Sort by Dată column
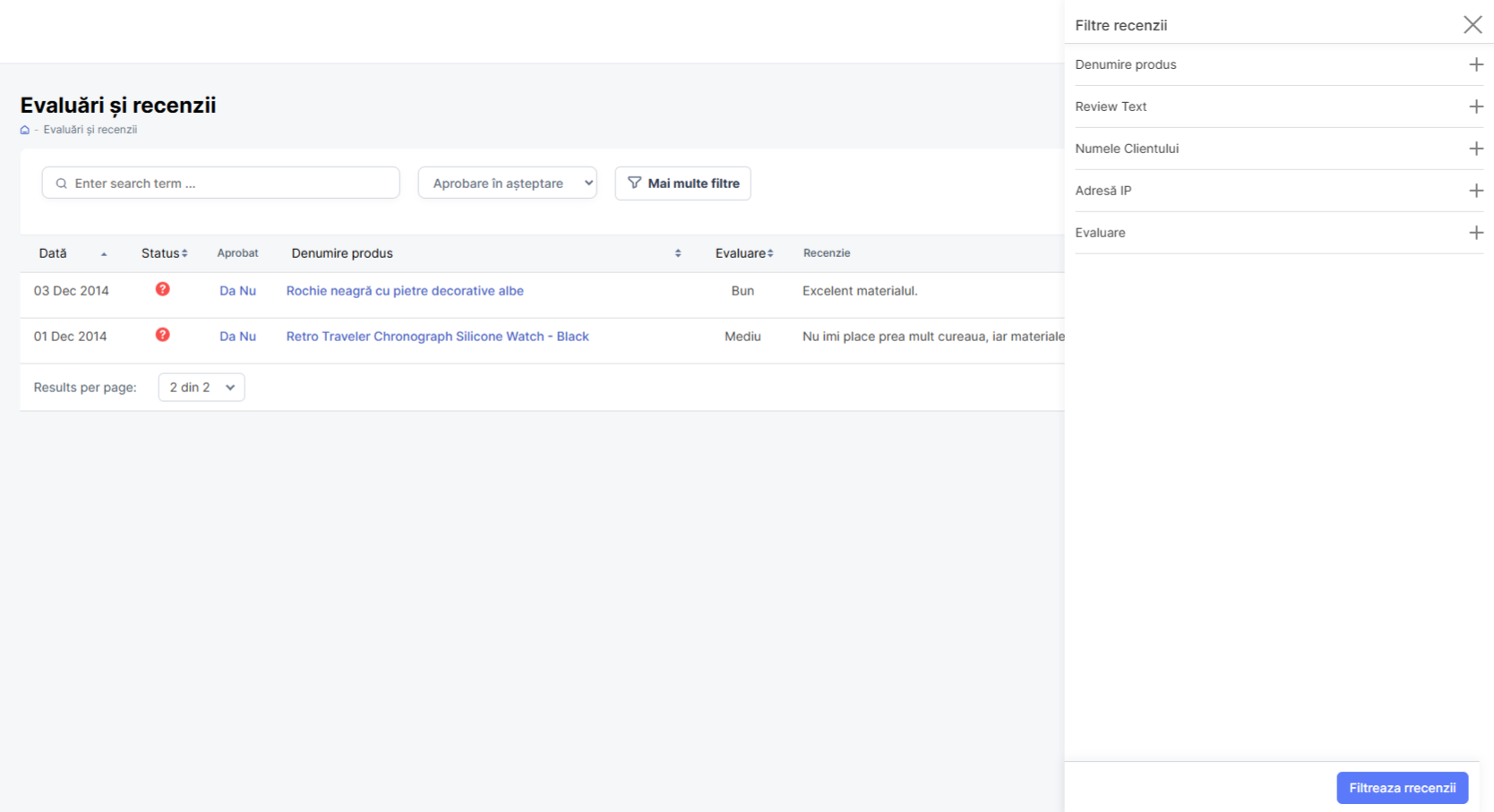The width and height of the screenshot is (1494, 812). pos(73,253)
